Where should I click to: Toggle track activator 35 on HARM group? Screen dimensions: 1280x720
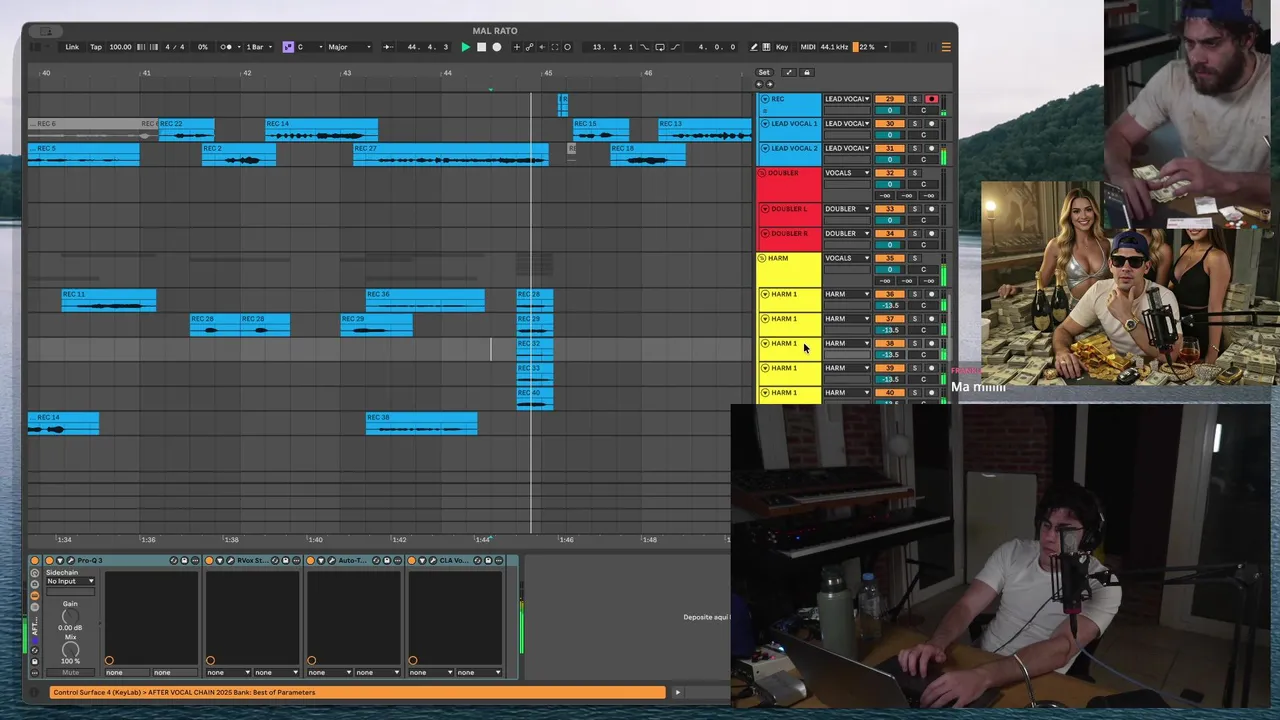[889, 258]
